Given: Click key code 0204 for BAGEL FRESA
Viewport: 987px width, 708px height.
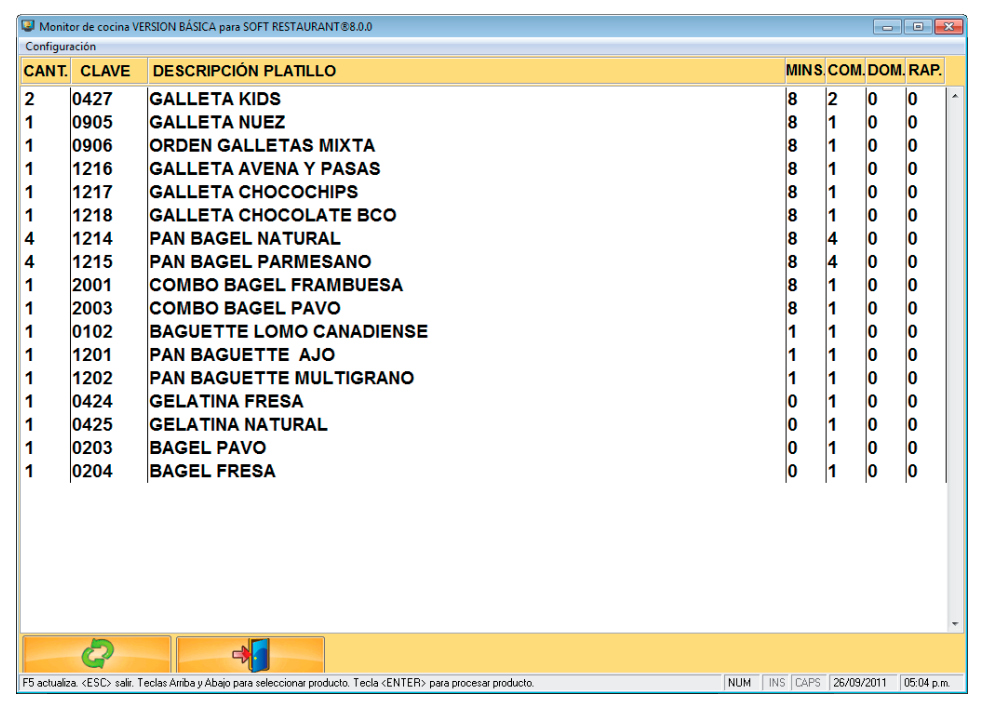Looking at the screenshot, I should click(x=92, y=471).
